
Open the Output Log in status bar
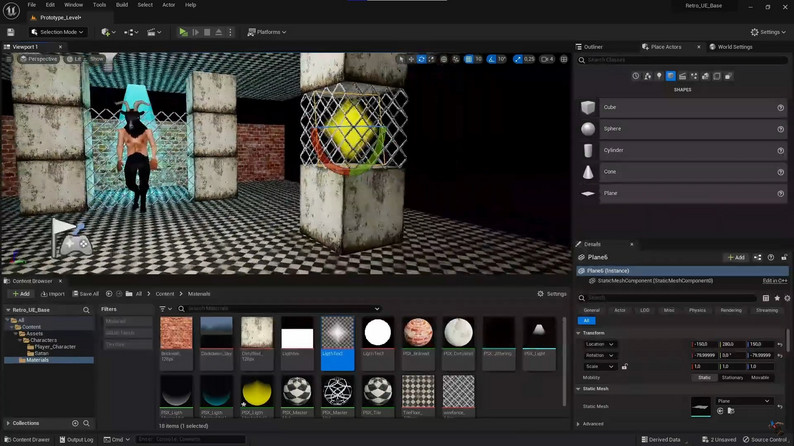pyautogui.click(x=76, y=439)
